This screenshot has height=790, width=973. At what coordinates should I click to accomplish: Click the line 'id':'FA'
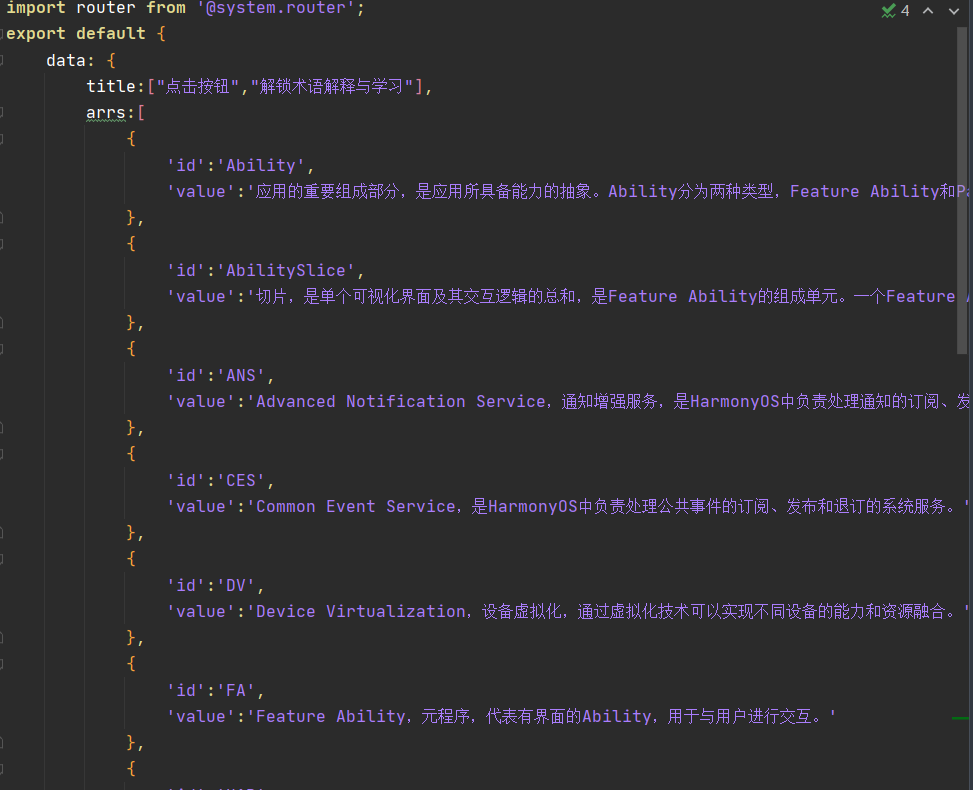point(215,689)
